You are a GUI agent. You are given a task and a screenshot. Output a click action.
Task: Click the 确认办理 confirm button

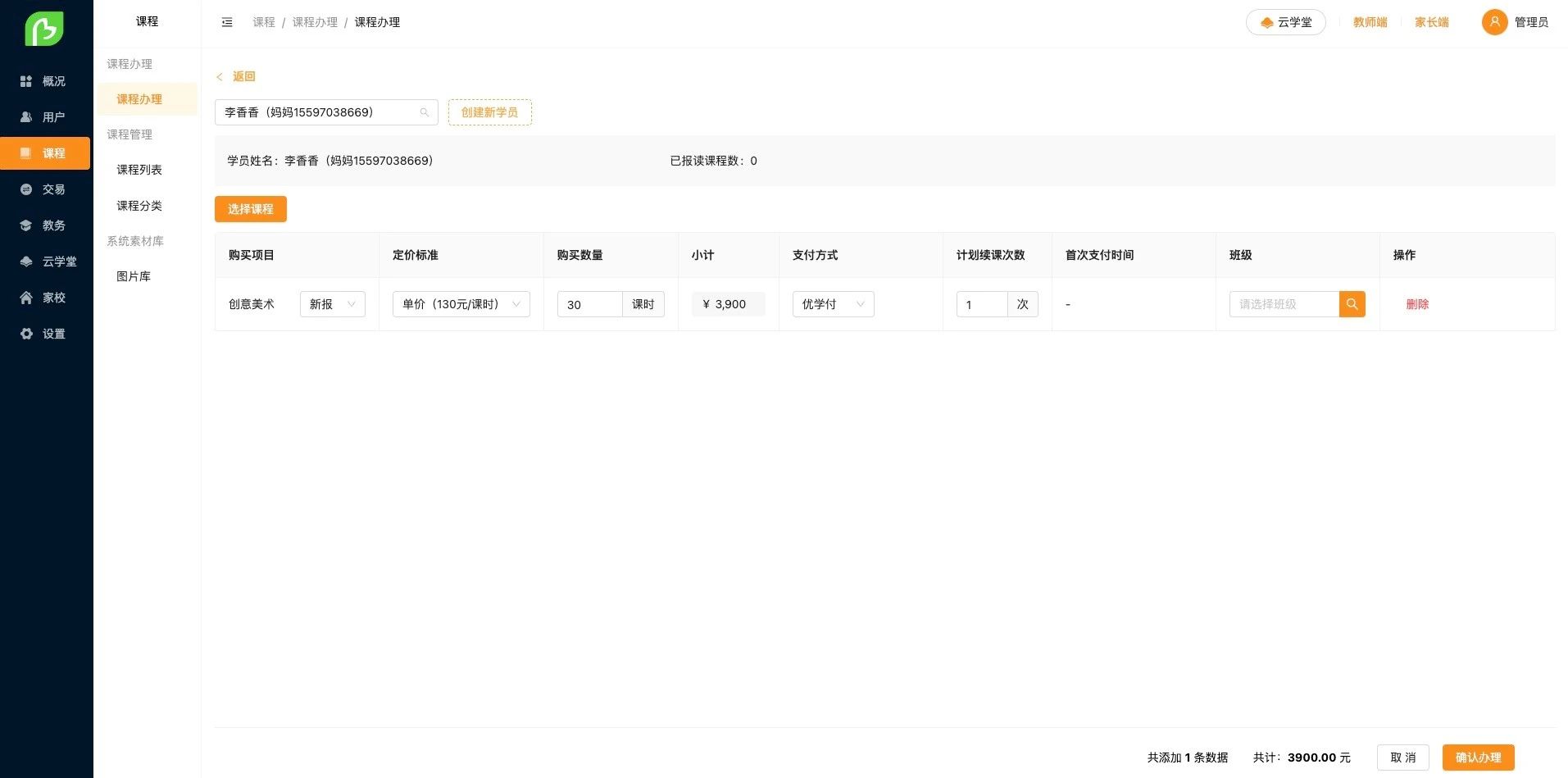click(1478, 758)
